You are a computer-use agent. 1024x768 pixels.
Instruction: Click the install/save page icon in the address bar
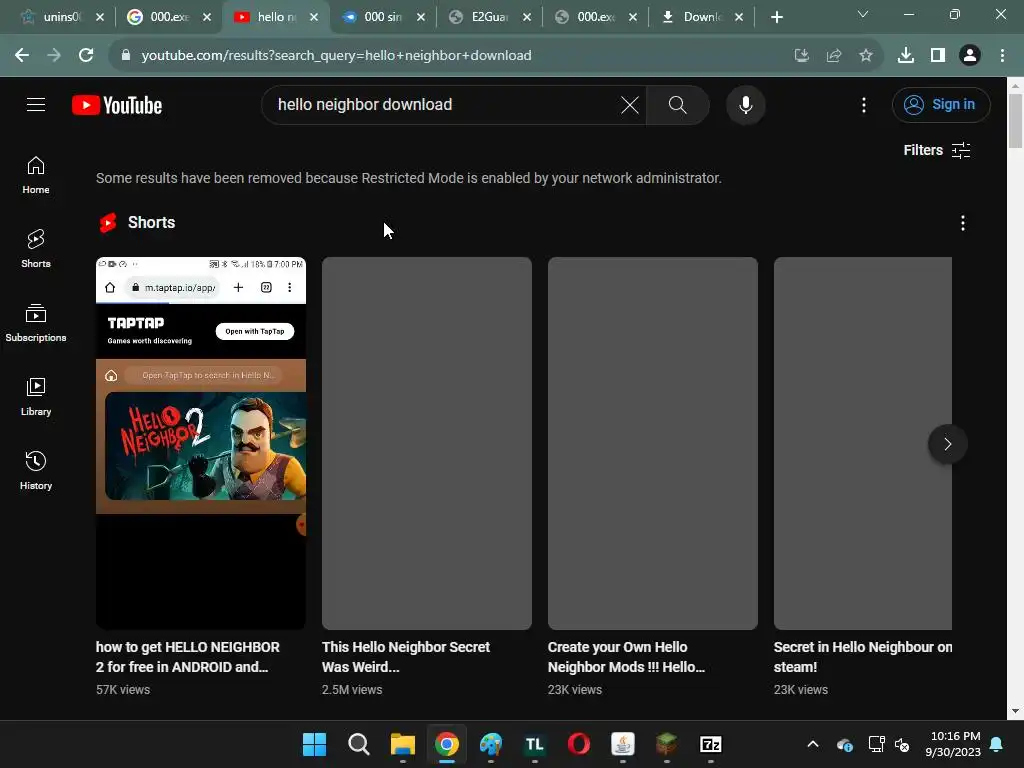tap(801, 56)
